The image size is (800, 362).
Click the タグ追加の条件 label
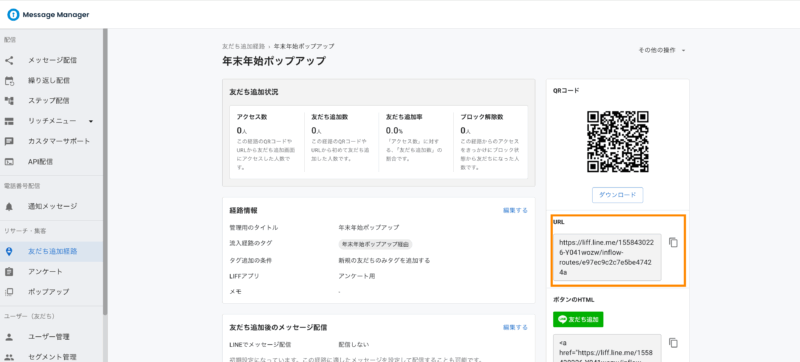coord(251,261)
